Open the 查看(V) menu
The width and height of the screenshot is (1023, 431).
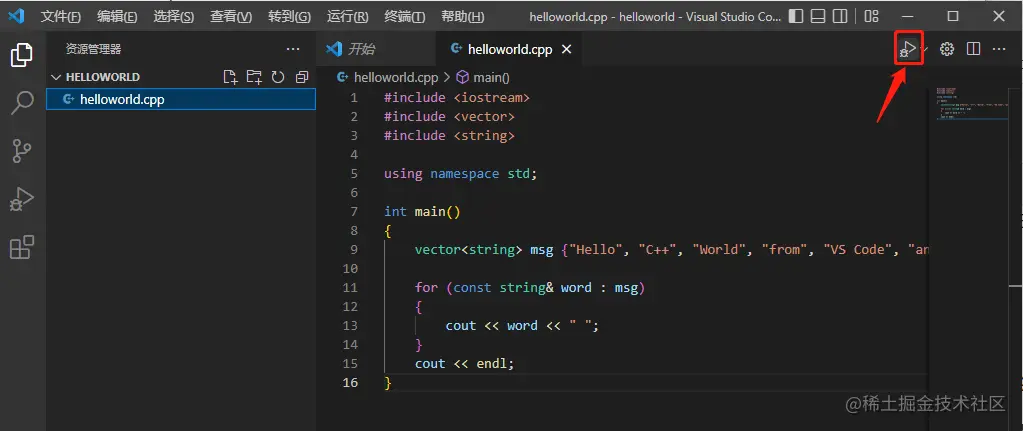coord(230,17)
